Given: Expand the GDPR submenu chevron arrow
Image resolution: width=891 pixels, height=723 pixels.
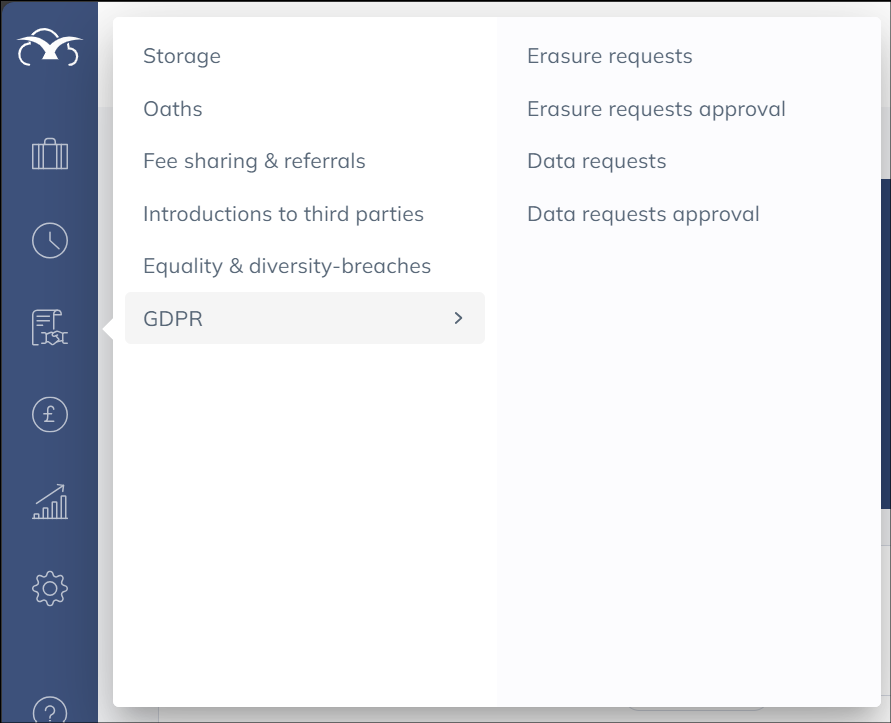Looking at the screenshot, I should click(459, 318).
